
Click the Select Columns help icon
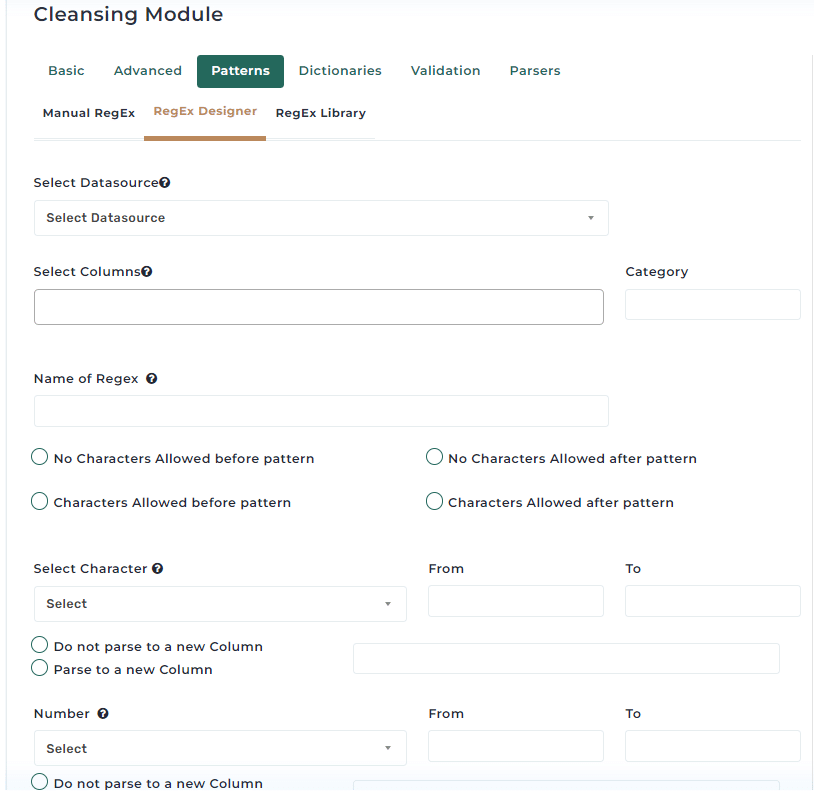point(147,272)
